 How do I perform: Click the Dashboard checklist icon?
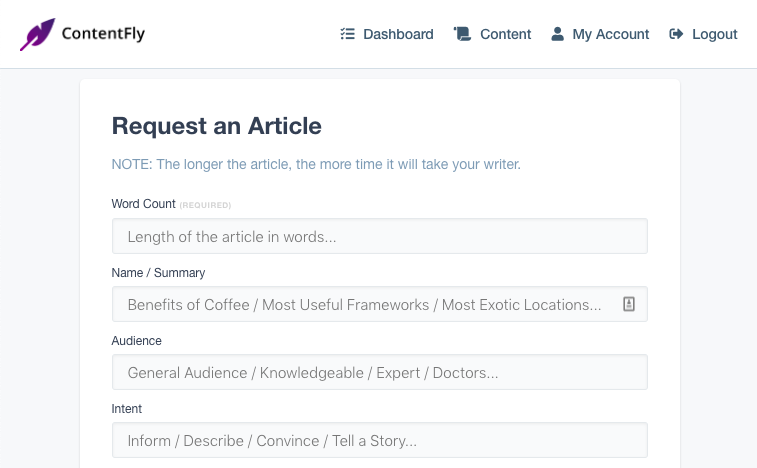click(348, 34)
